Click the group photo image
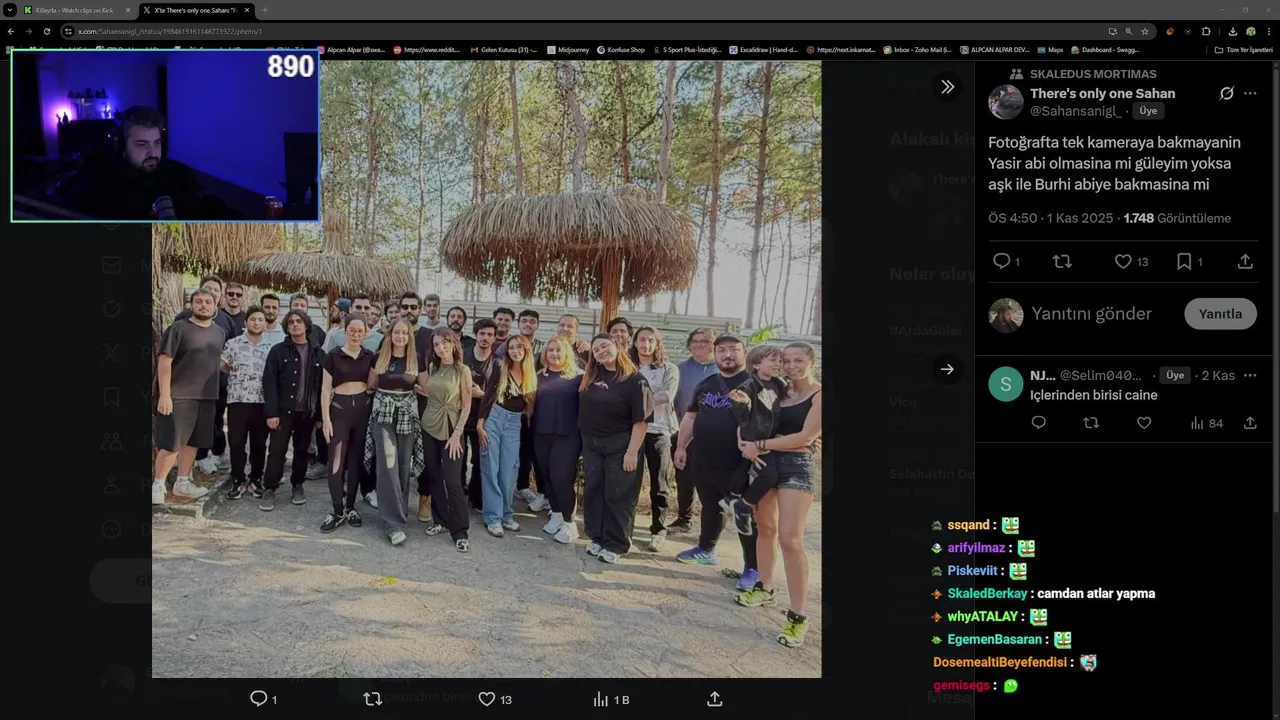Image resolution: width=1280 pixels, height=720 pixels. (486, 369)
